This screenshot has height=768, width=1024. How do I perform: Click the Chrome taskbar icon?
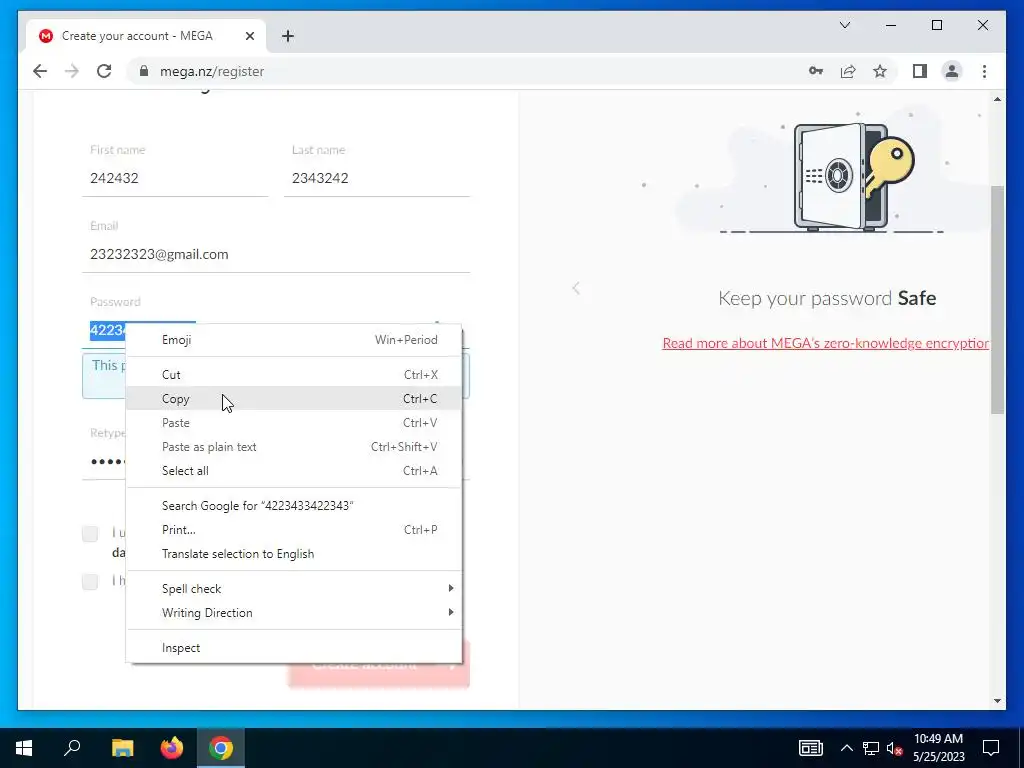221,748
